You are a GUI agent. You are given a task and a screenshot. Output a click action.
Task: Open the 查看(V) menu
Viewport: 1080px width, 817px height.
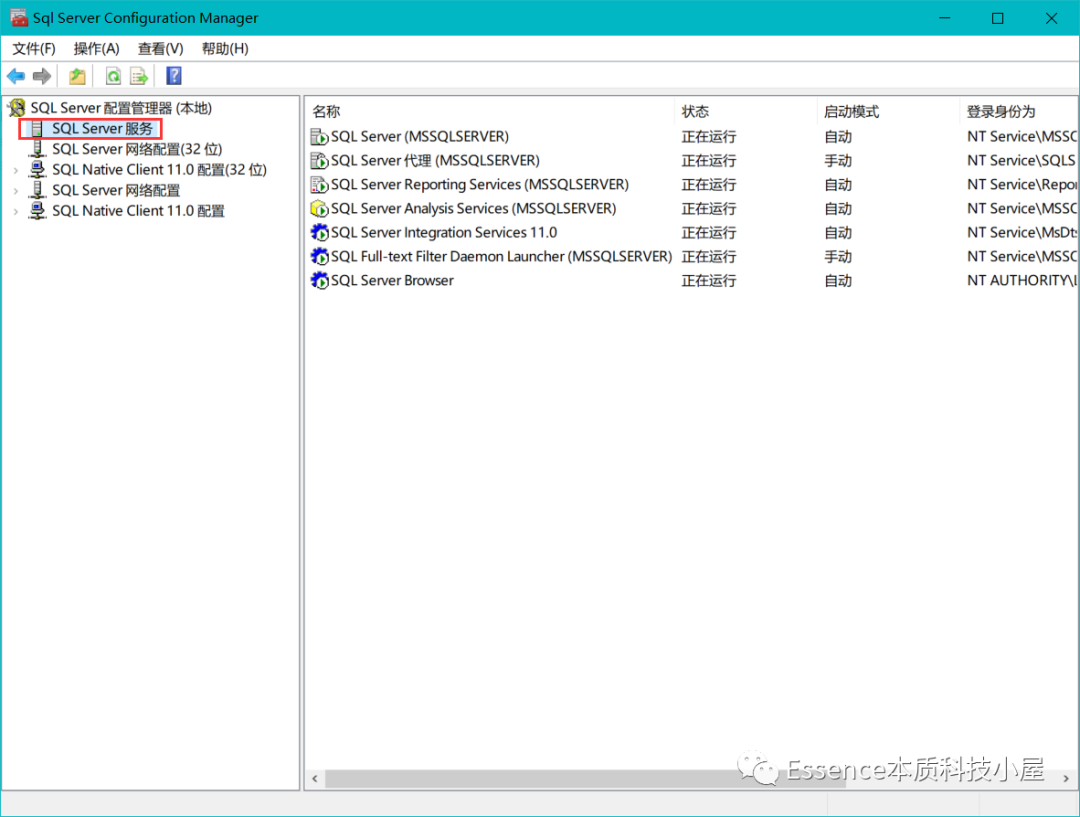point(160,49)
